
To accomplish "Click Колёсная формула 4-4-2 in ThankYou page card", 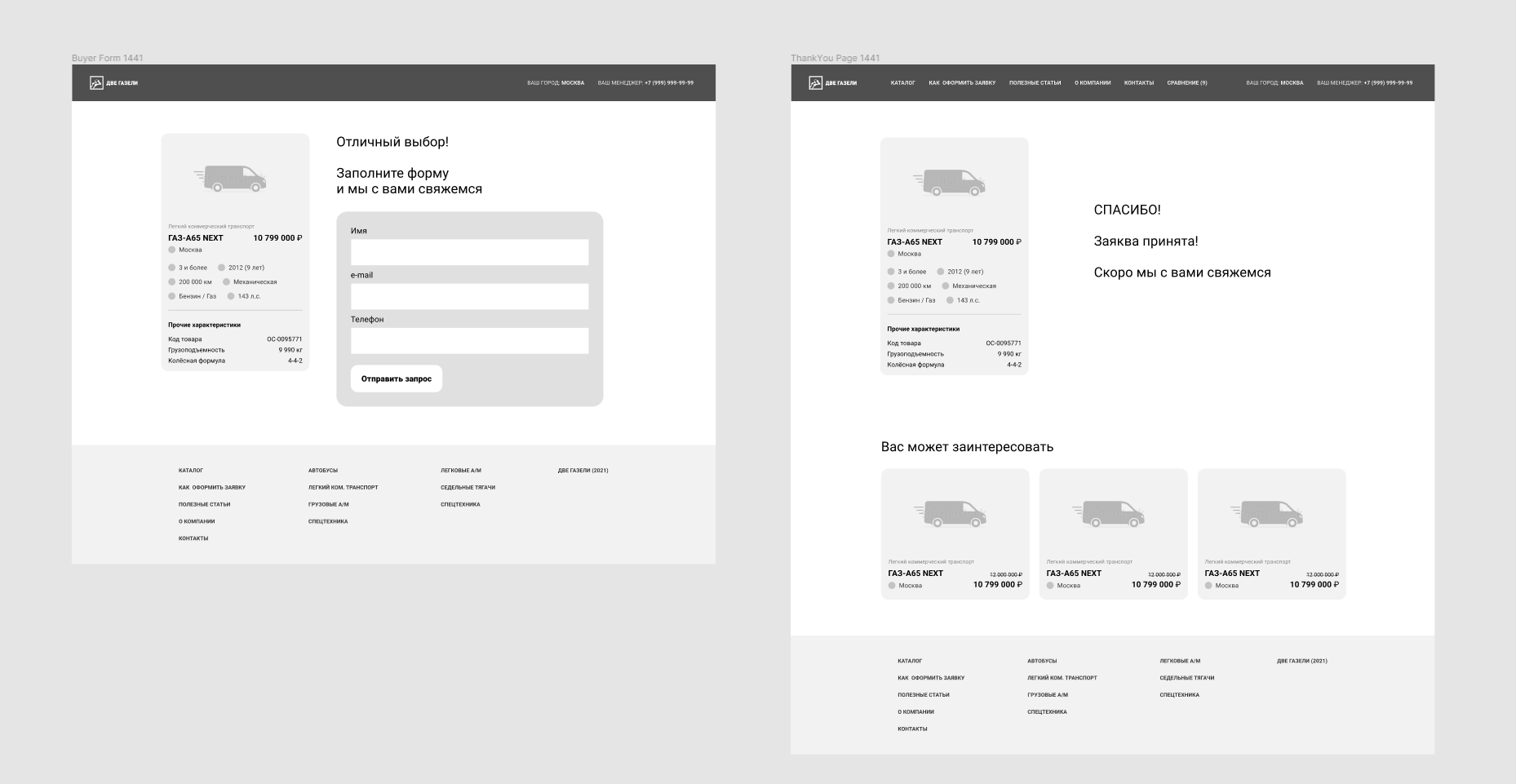I will [954, 365].
